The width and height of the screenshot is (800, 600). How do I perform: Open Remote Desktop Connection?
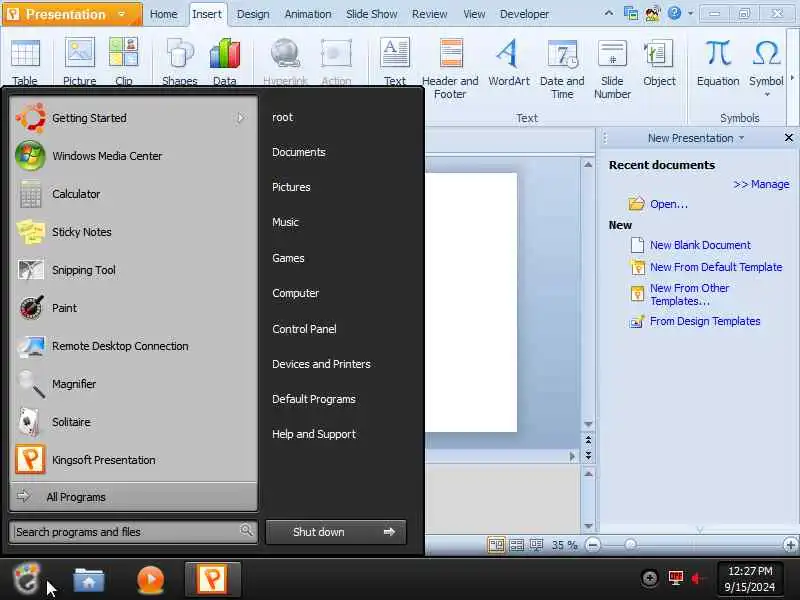134,346
